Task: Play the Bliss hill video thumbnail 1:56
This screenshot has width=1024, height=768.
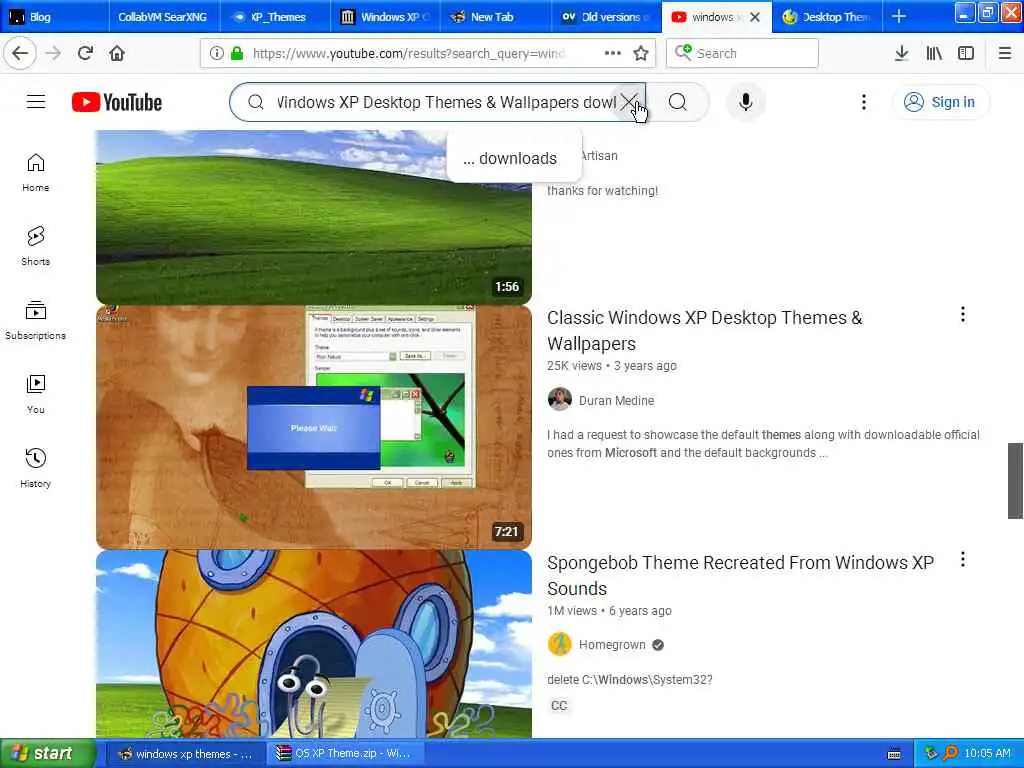Action: (313, 217)
